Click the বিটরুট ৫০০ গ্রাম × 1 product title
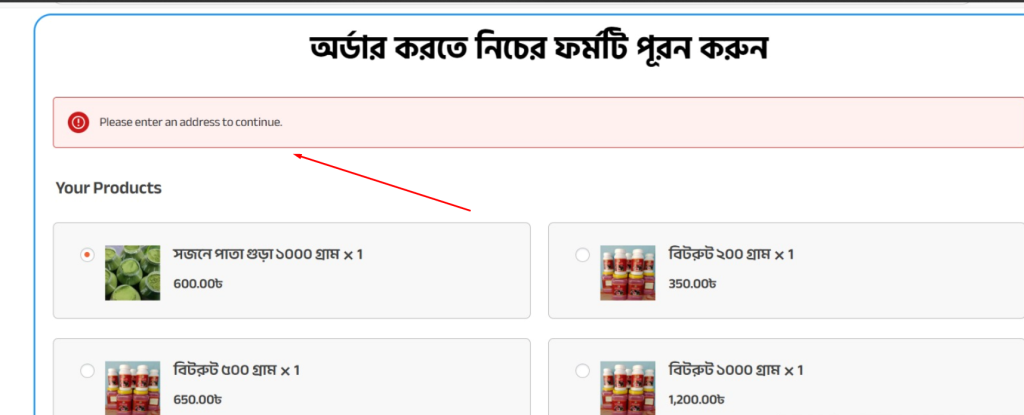The height and width of the screenshot is (415, 1024). pyautogui.click(x=236, y=370)
